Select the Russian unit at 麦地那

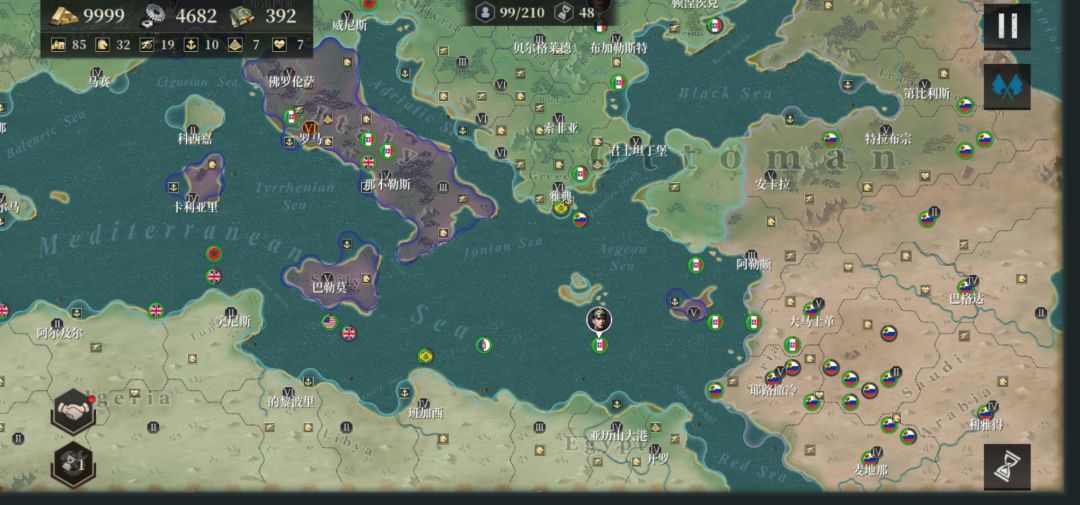point(870,458)
